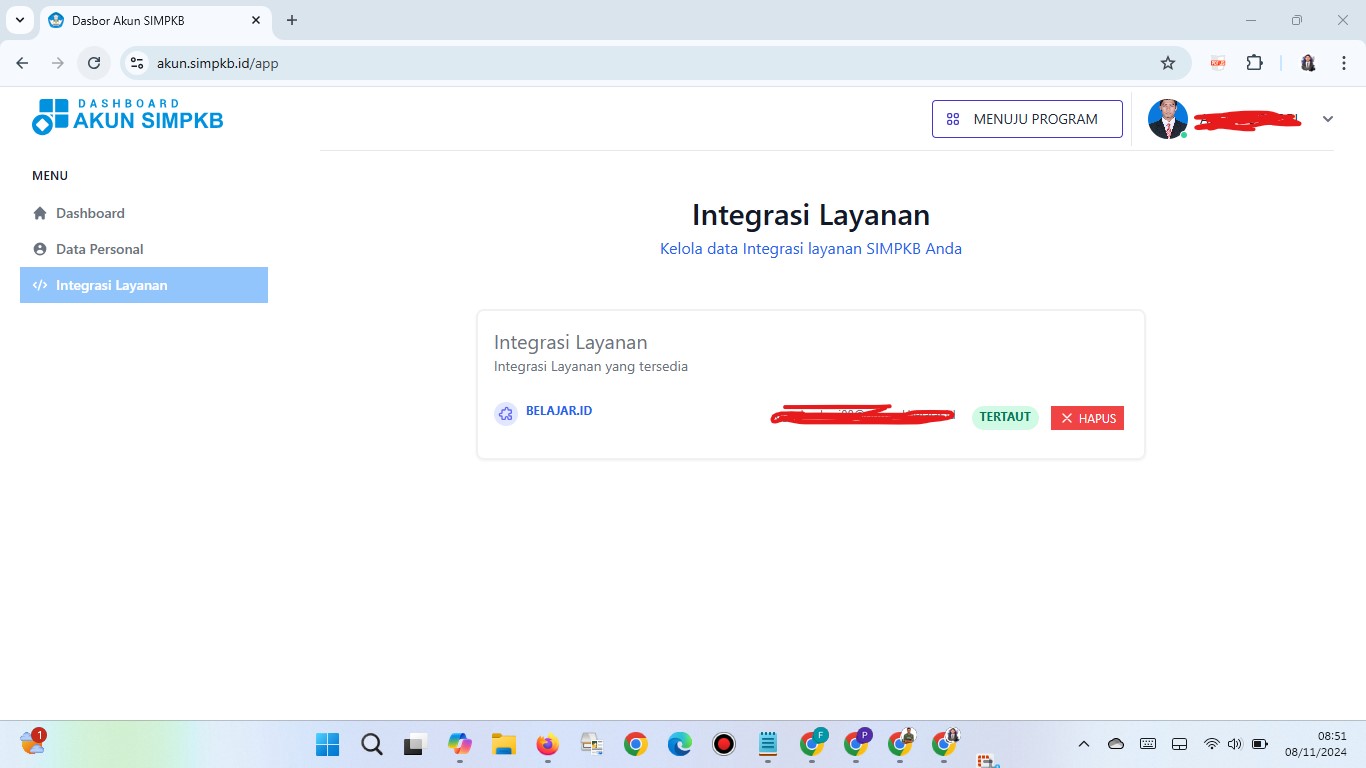Expand the user account dropdown chevron

tap(1328, 119)
